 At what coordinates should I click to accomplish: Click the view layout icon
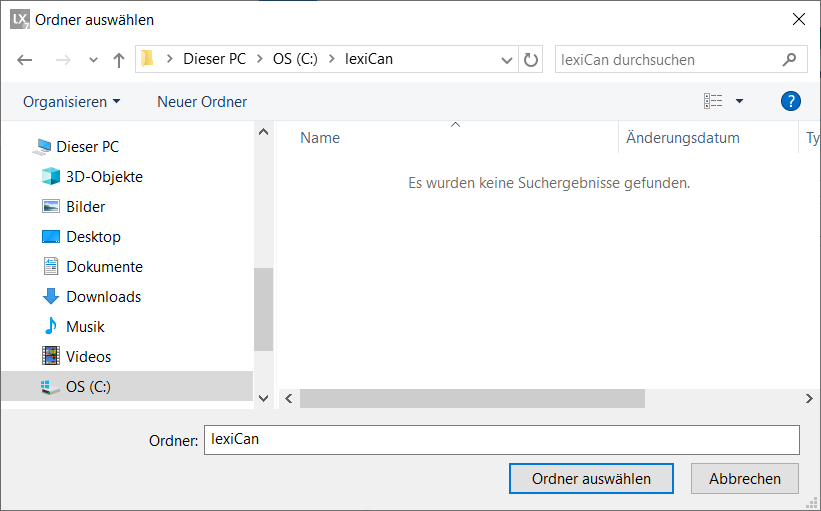point(713,101)
